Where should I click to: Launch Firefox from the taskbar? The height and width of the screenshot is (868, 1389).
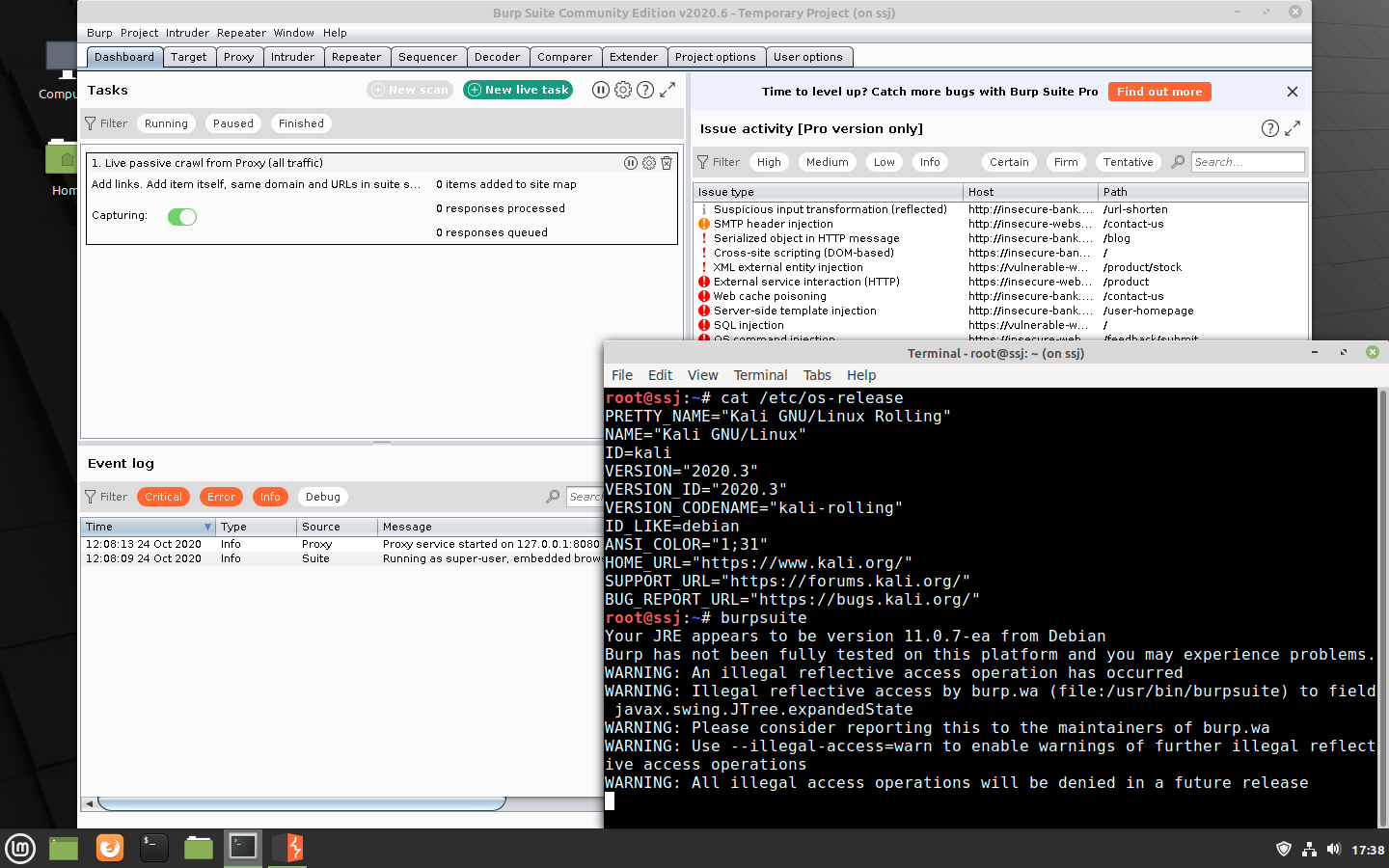tap(109, 849)
